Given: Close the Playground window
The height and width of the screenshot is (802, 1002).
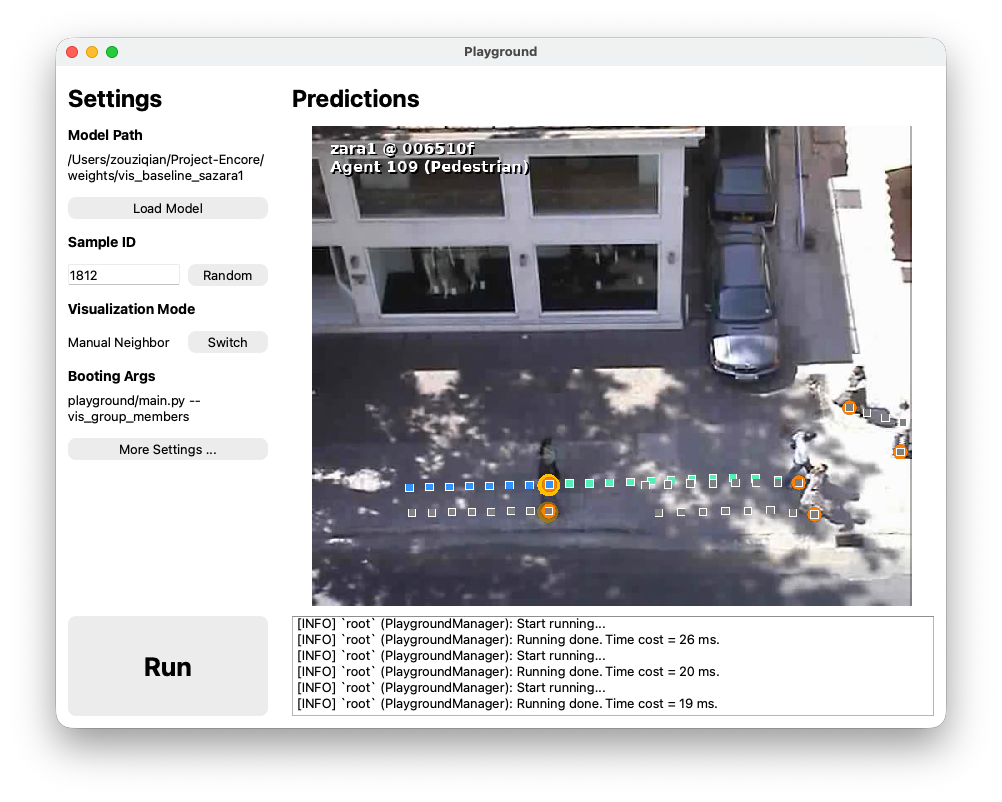Looking at the screenshot, I should 72,52.
